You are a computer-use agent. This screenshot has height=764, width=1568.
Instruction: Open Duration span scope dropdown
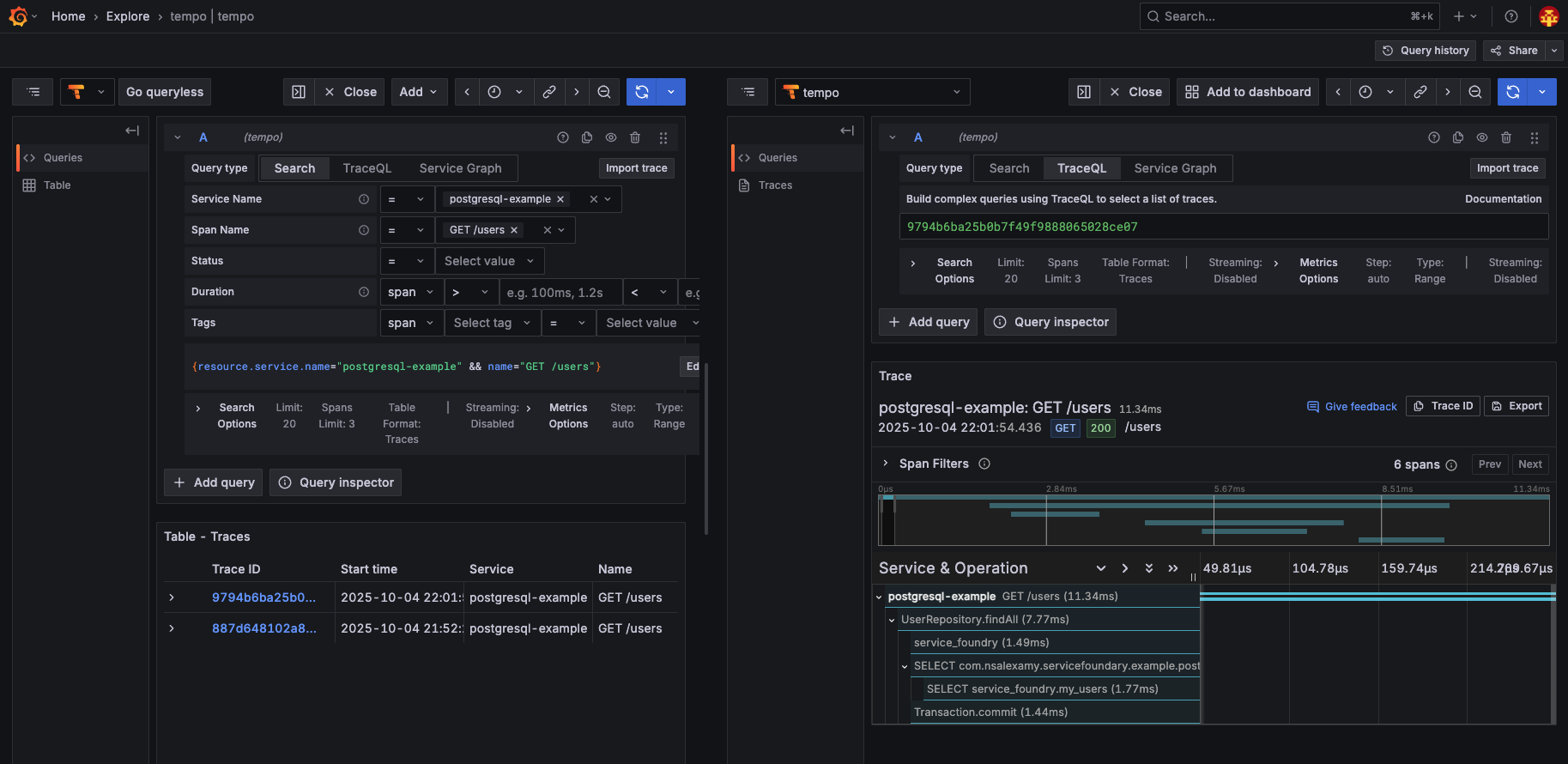click(412, 292)
